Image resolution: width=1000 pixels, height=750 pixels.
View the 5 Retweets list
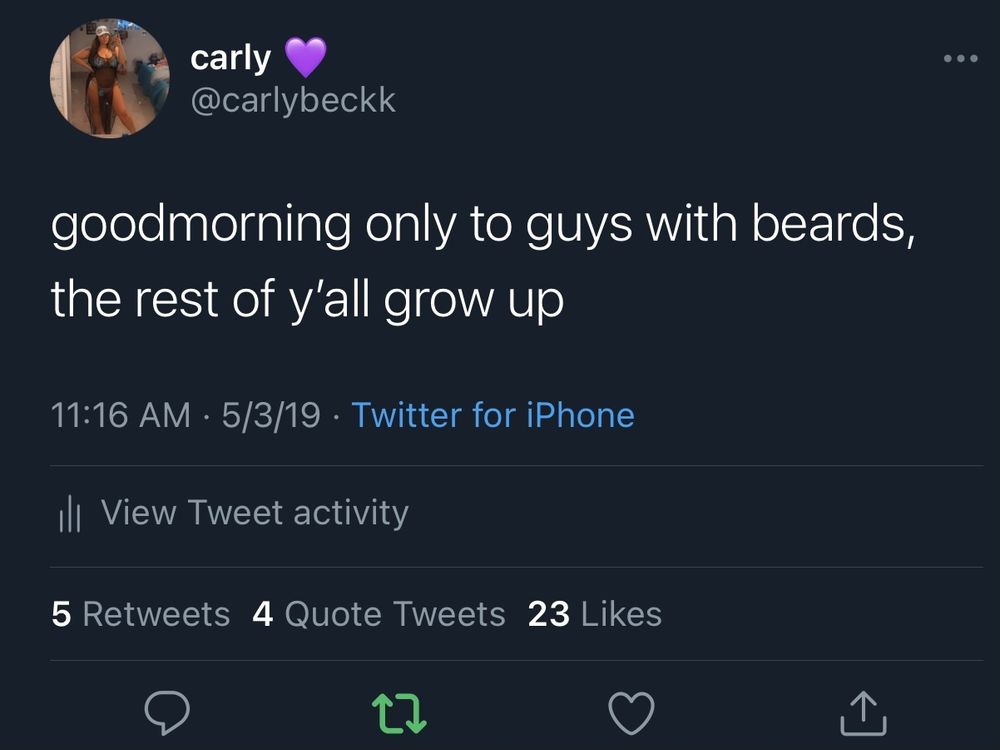pos(140,614)
